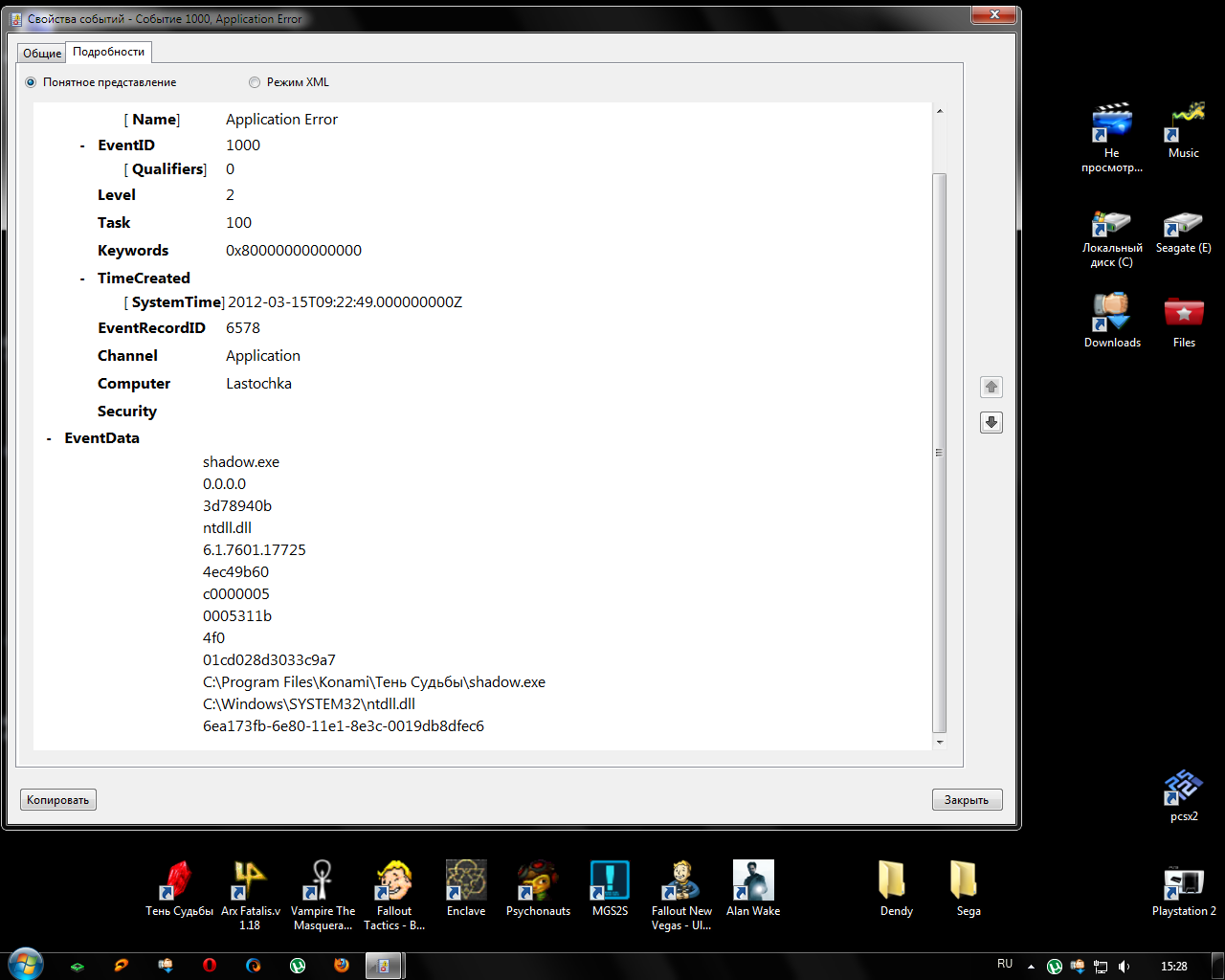Select the Psychonauts desktop shortcut
The height and width of the screenshot is (980, 1225).
[x=538, y=888]
